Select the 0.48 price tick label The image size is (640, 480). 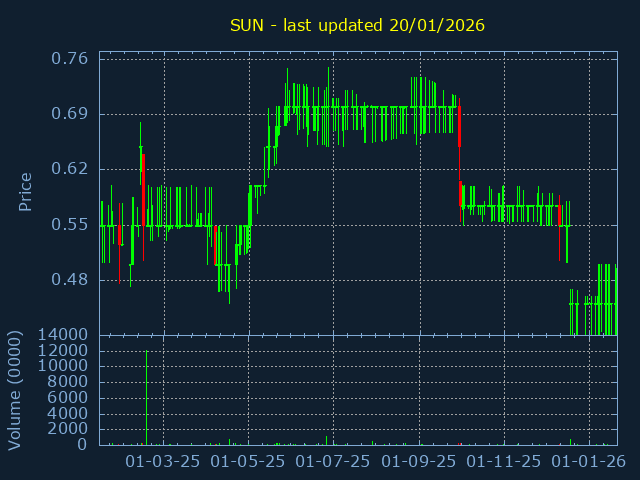[68, 280]
